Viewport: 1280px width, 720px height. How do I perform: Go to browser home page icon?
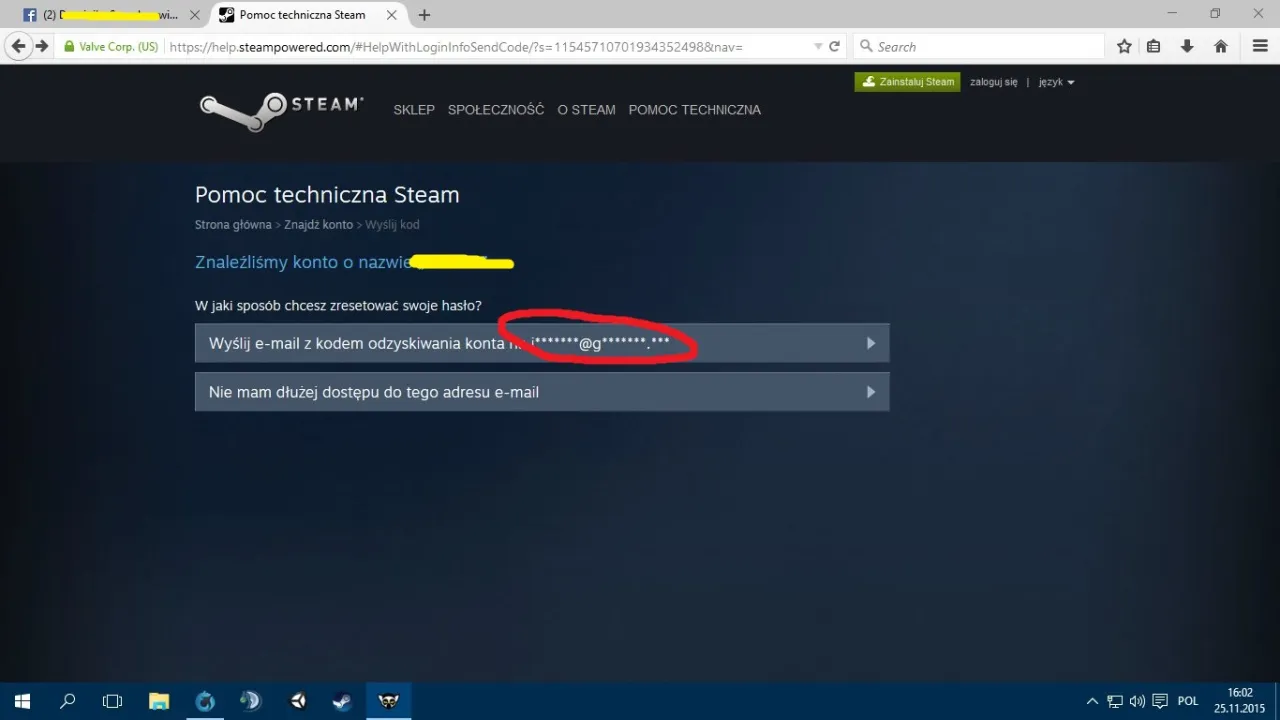pyautogui.click(x=1220, y=47)
